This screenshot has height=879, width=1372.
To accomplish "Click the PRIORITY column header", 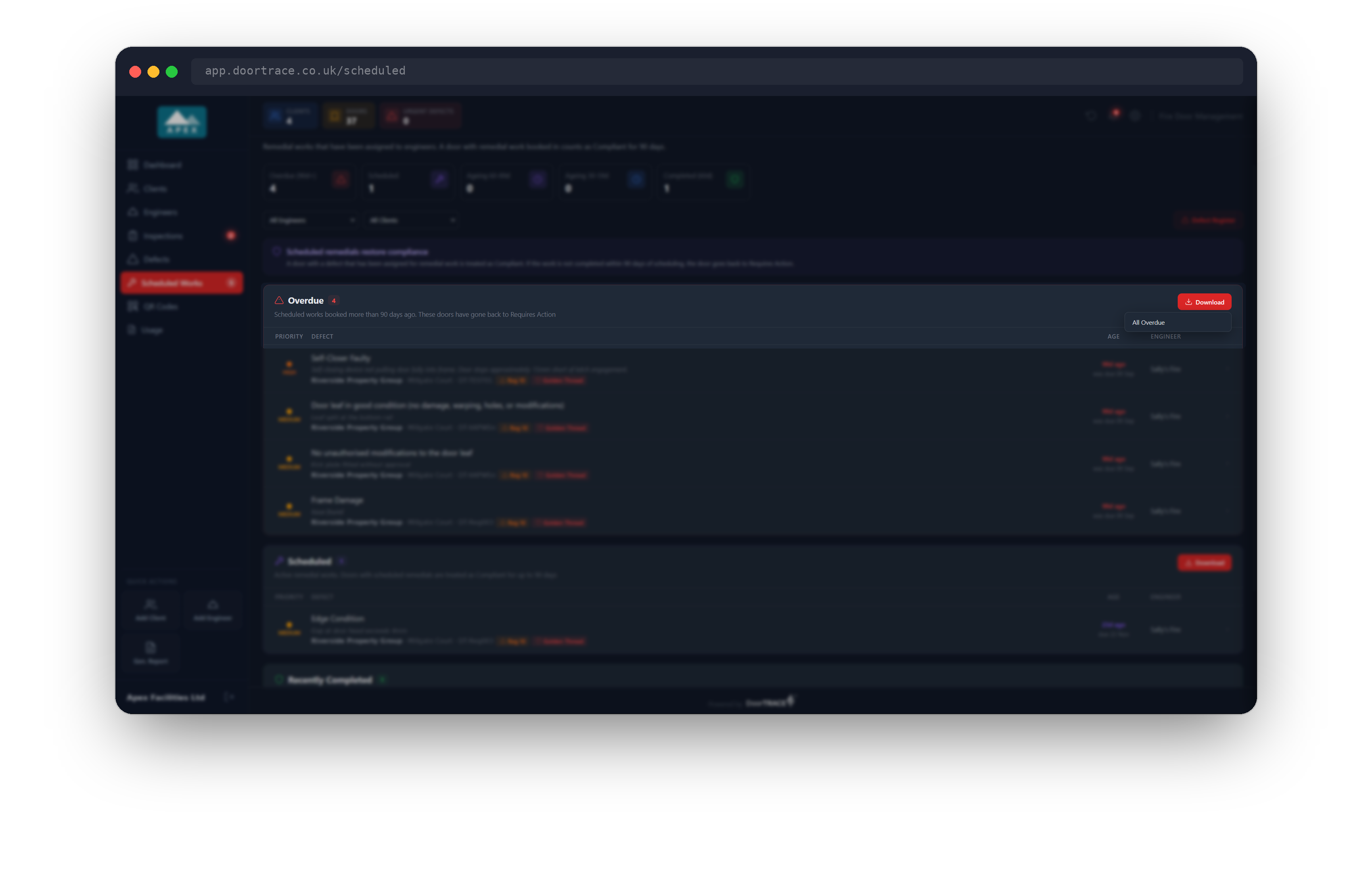I will [289, 336].
